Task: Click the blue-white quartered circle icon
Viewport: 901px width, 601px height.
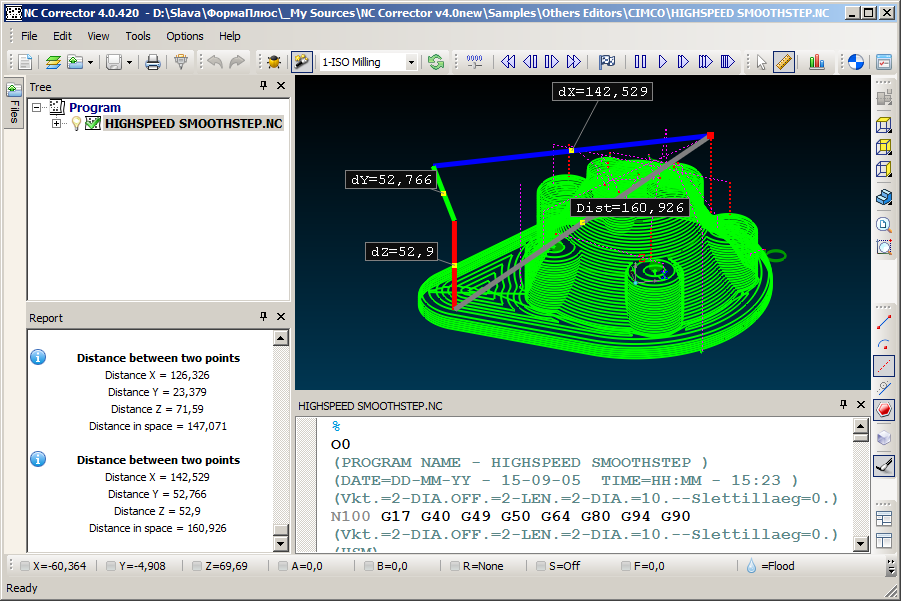Action: pos(856,61)
